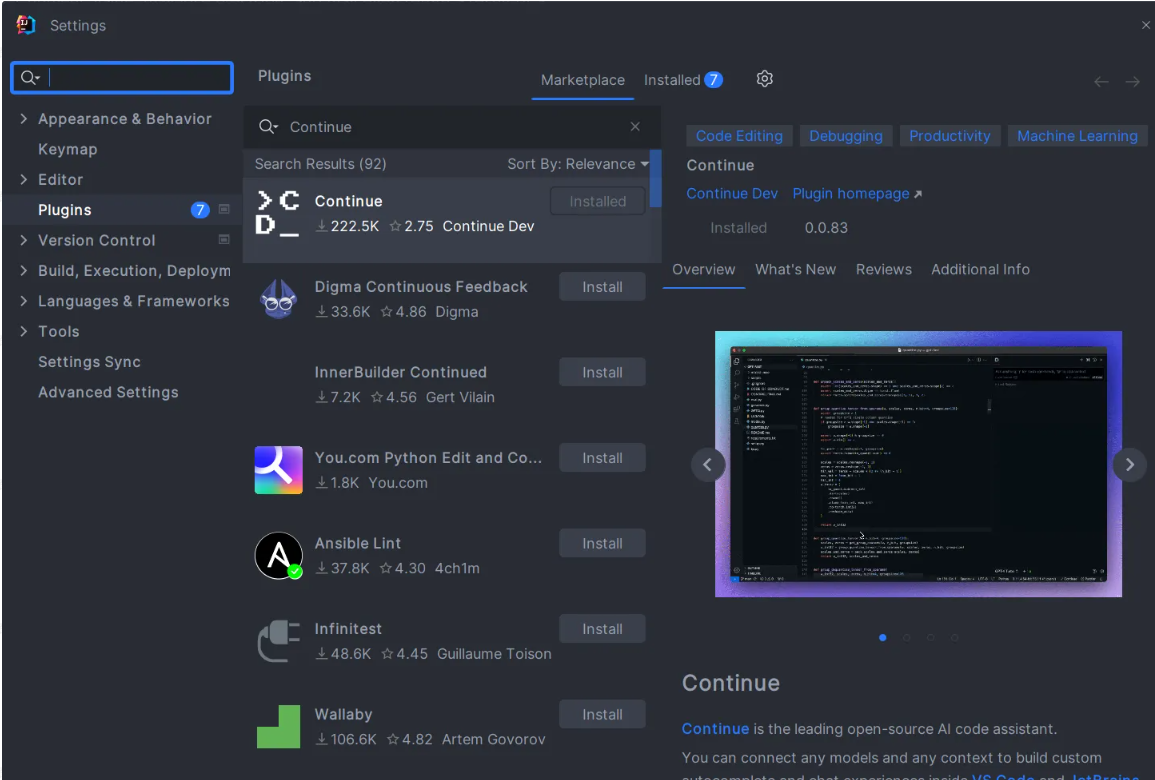Open the Continue Dev vendor link

click(x=732, y=194)
